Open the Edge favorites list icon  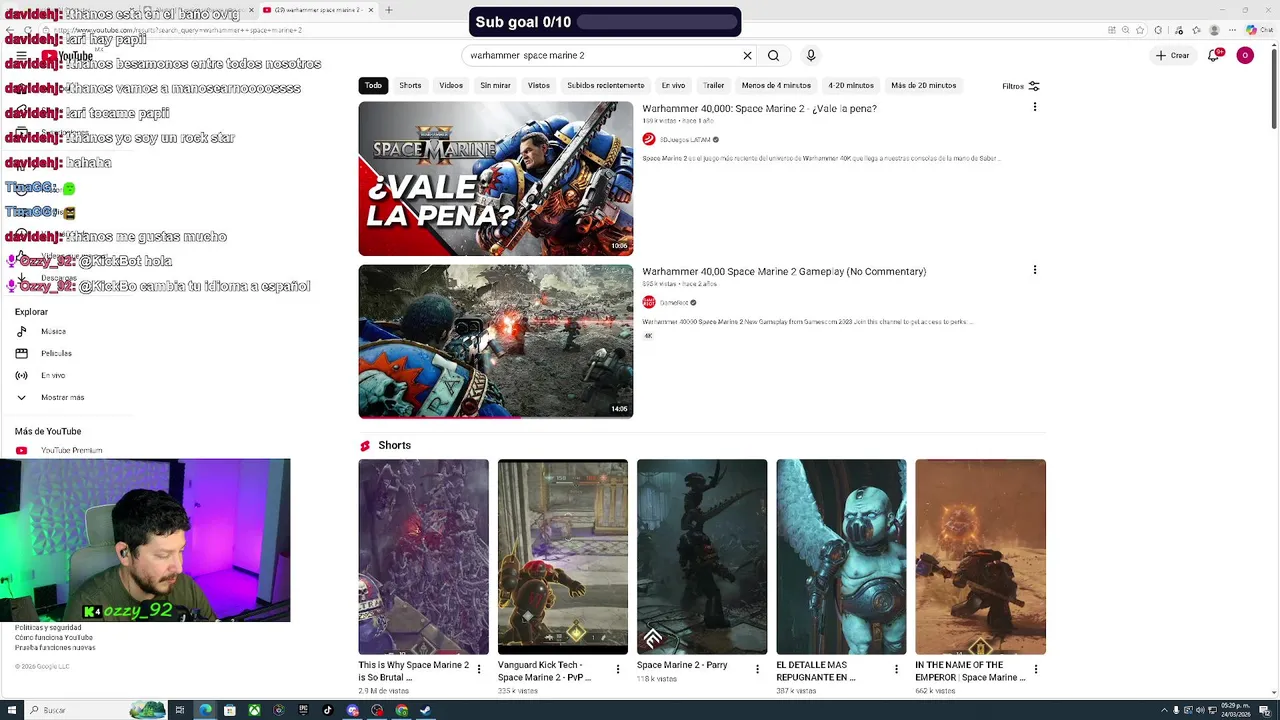pyautogui.click(x=1196, y=30)
